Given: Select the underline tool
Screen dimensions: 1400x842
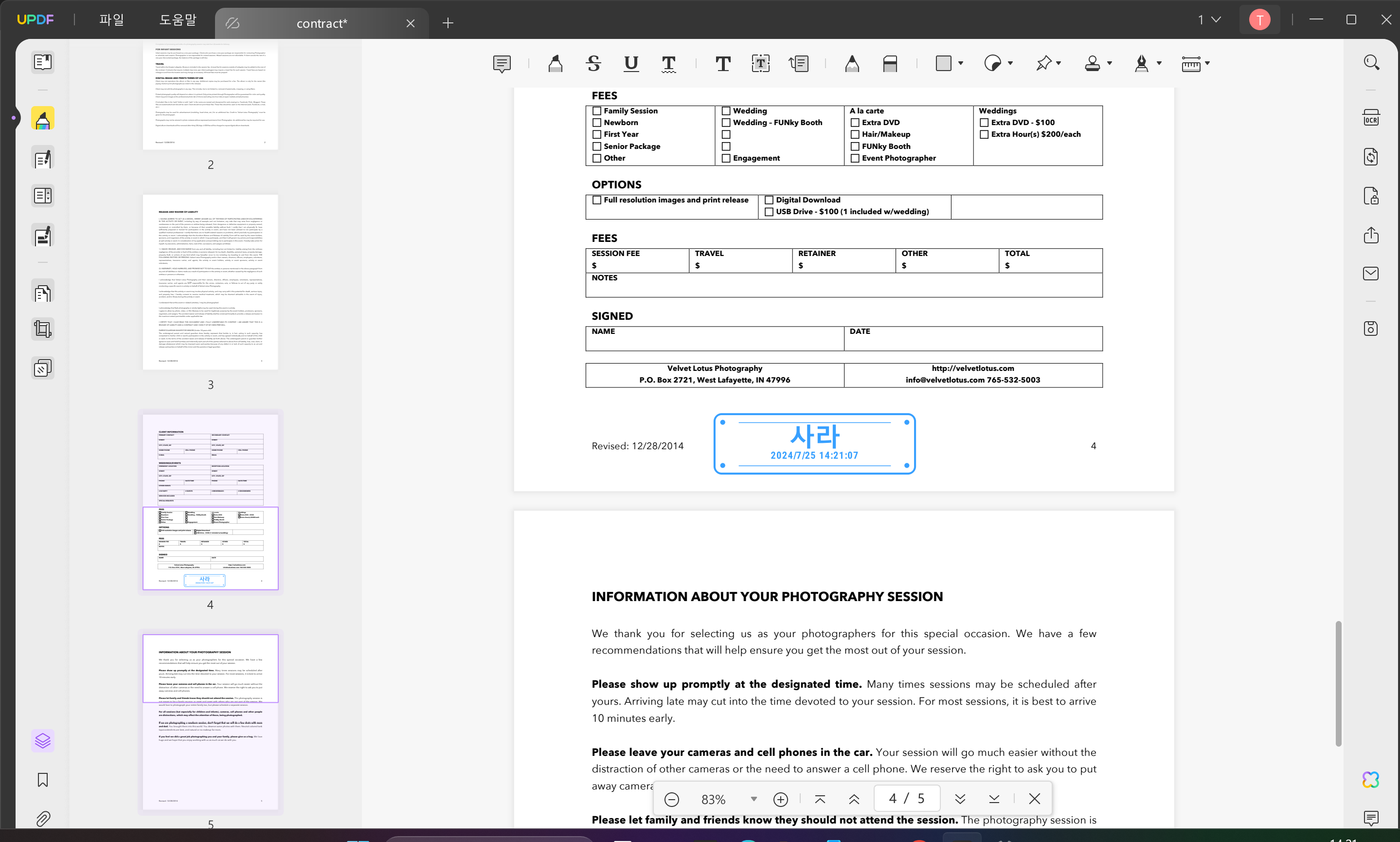Looking at the screenshot, I should pyautogui.click(x=631, y=64).
